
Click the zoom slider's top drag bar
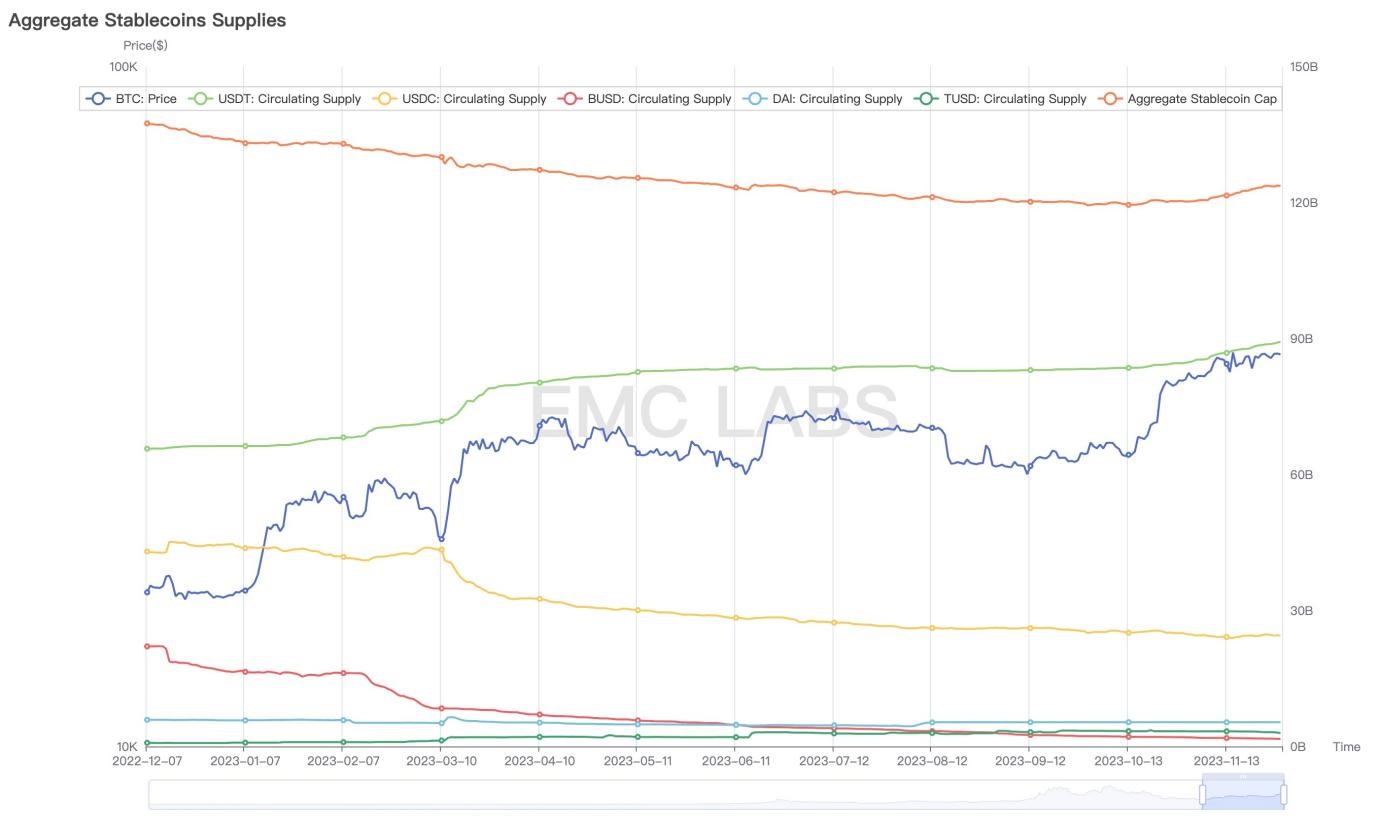click(1243, 776)
